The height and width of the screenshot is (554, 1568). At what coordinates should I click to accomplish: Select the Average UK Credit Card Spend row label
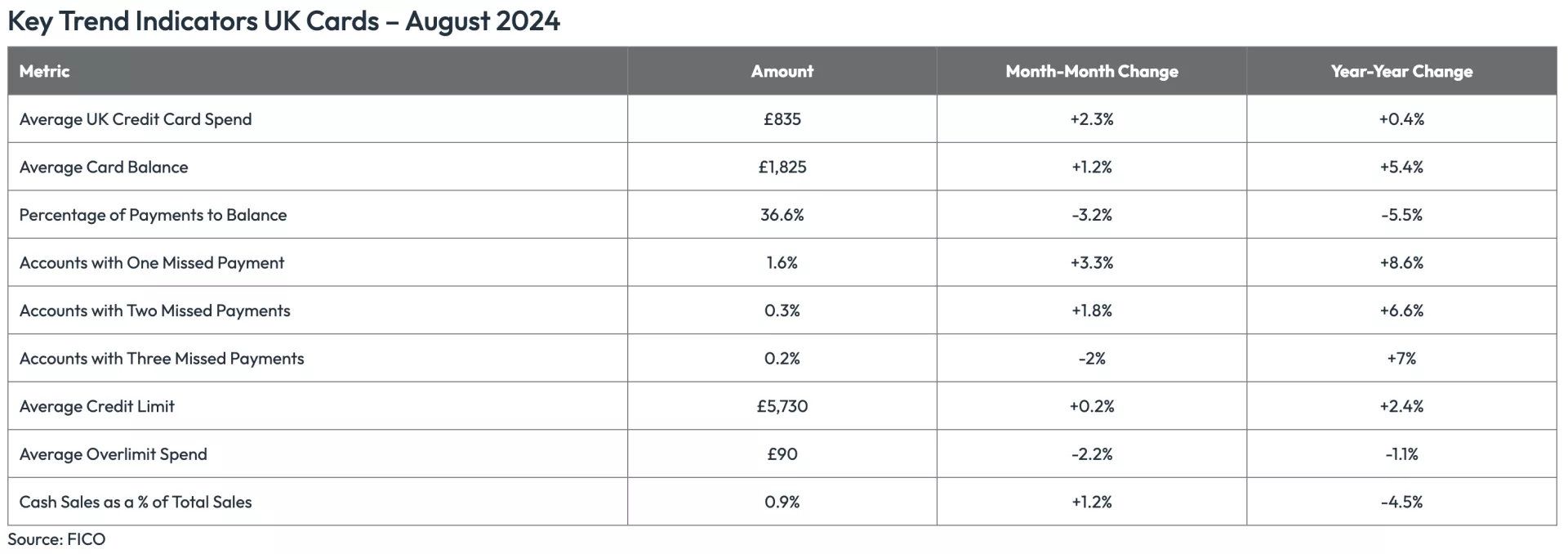tap(136, 119)
